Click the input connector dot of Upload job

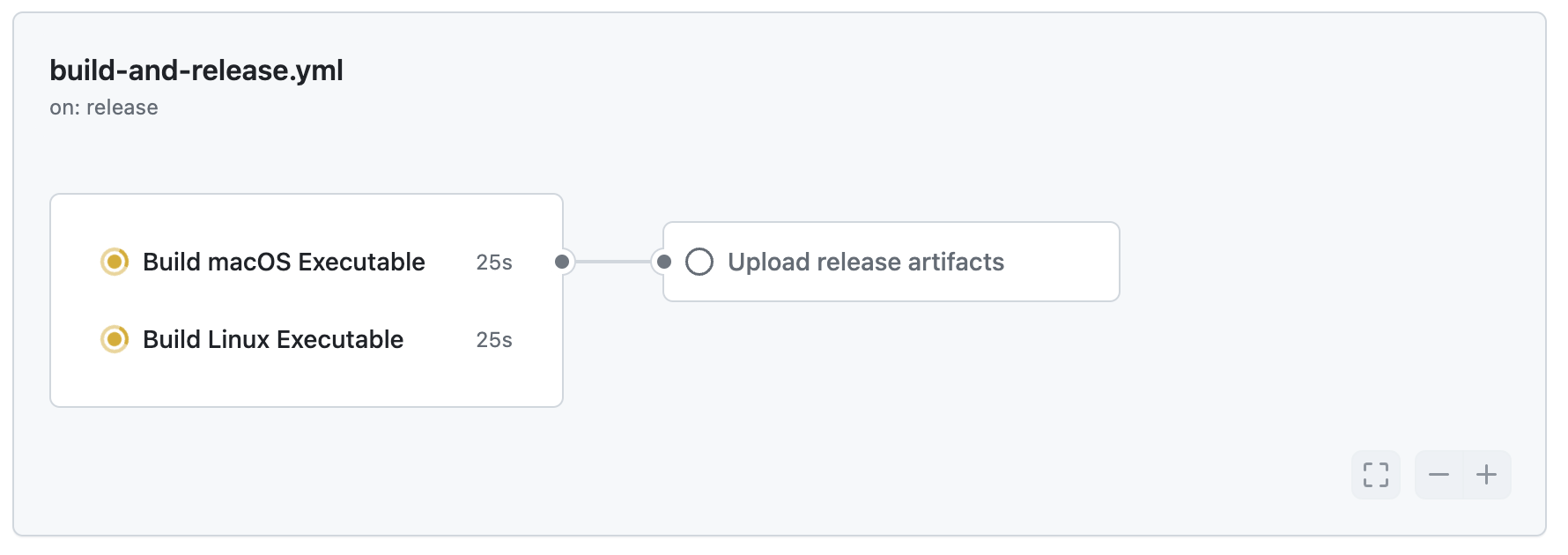click(664, 262)
